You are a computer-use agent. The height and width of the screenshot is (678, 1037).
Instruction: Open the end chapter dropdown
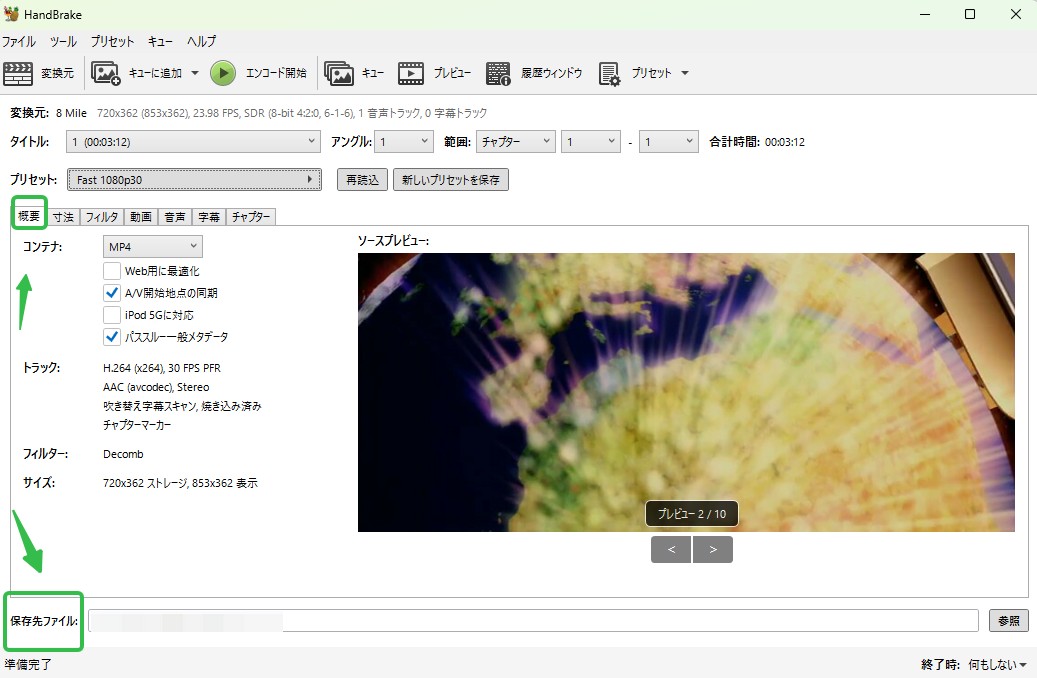(x=669, y=142)
